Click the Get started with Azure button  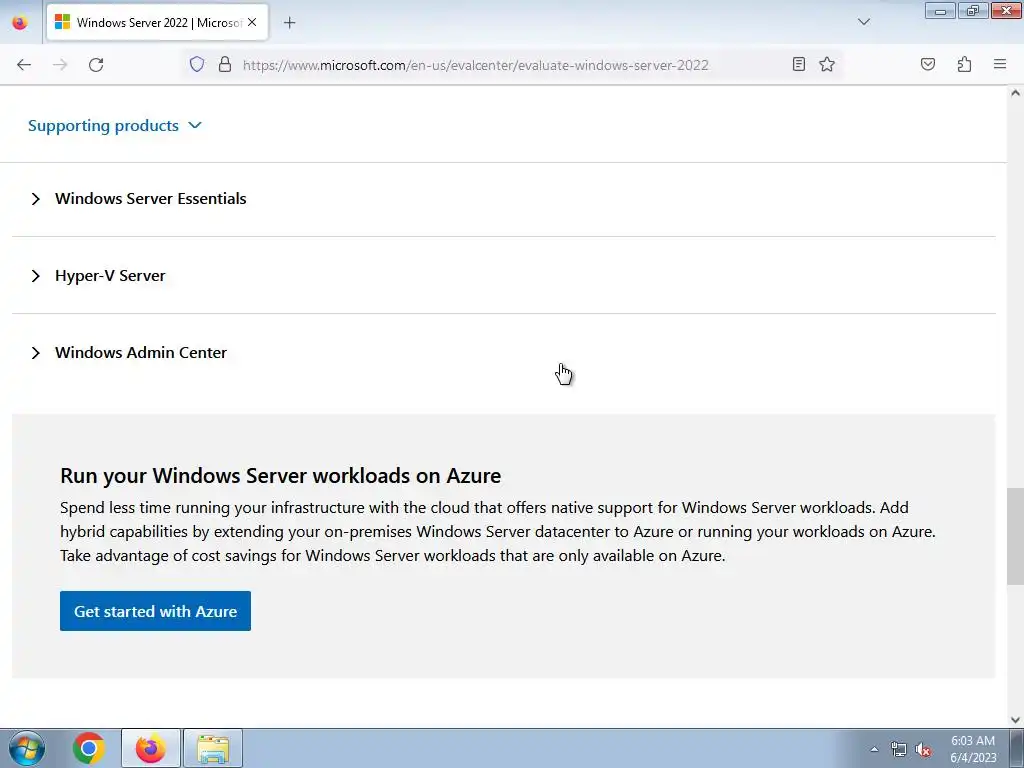coord(155,611)
